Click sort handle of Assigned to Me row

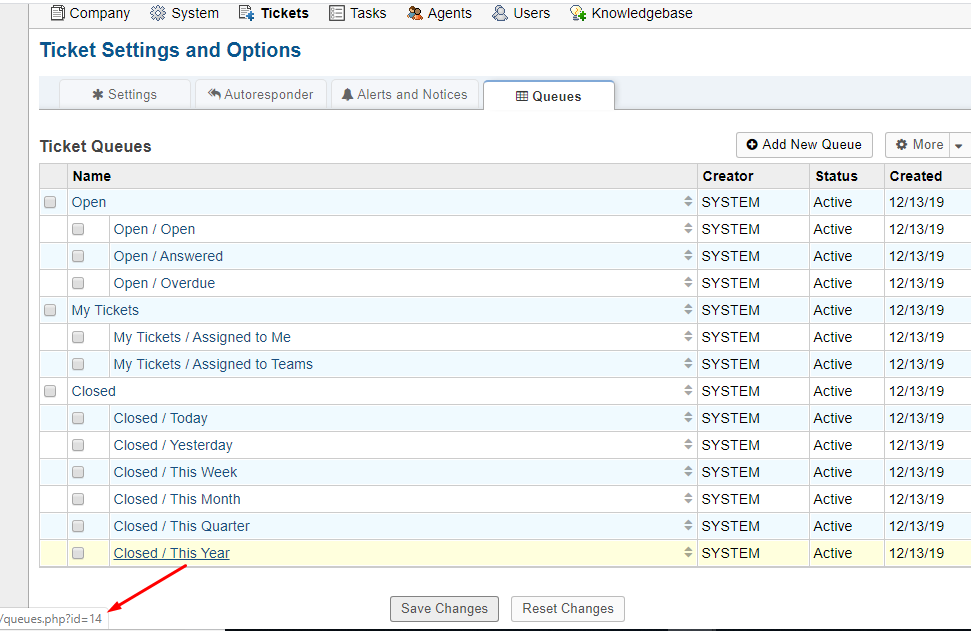(688, 336)
